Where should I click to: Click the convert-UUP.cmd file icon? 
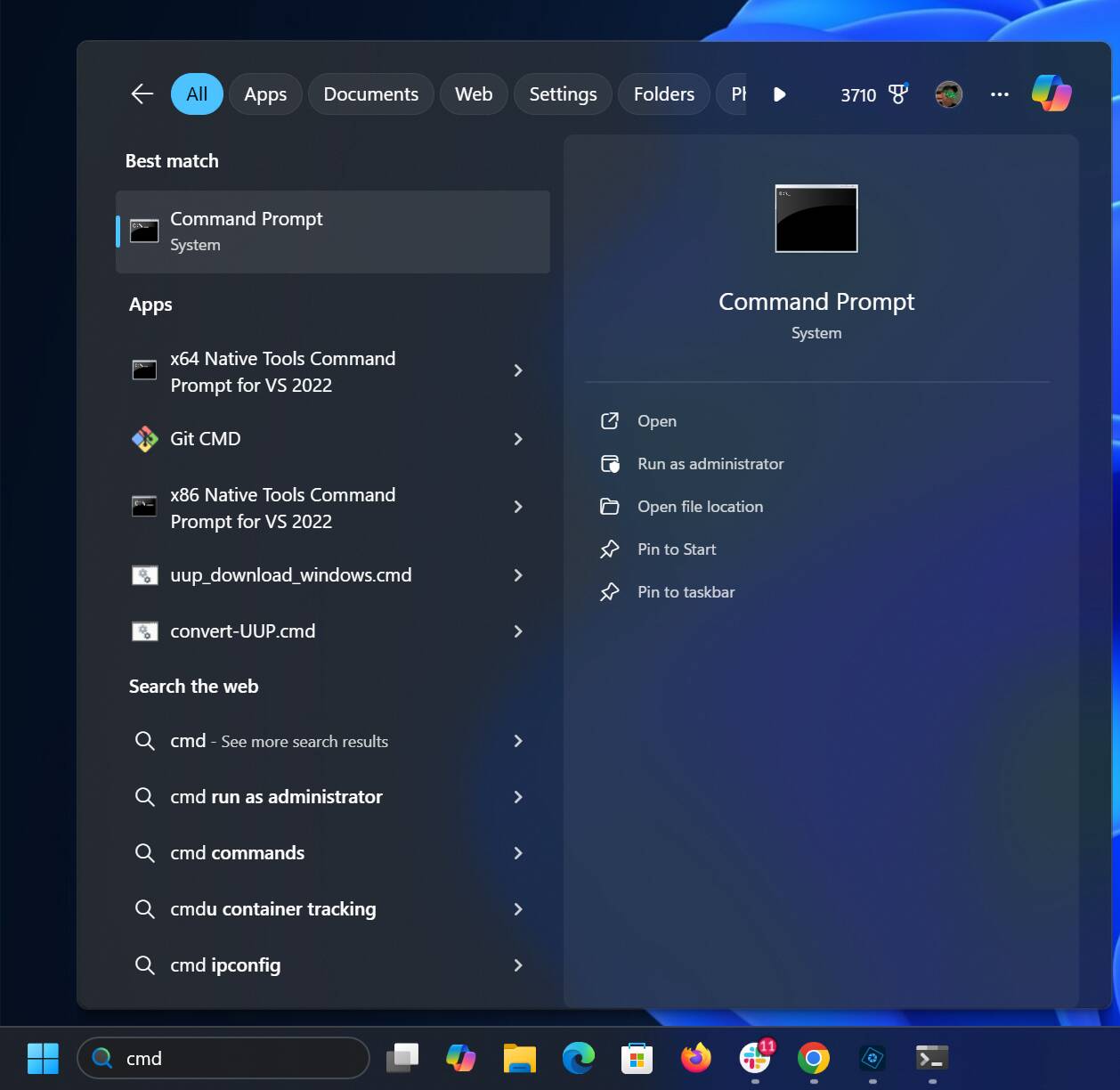tap(144, 631)
